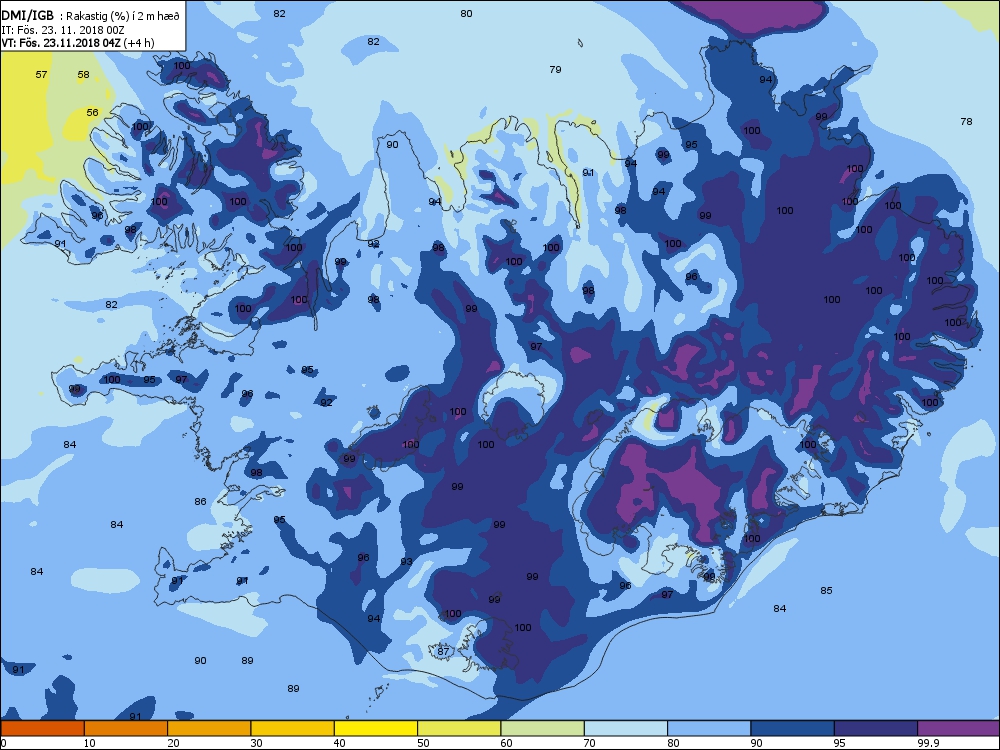Select the dark blue 90–95 legend swatch
1000x750 pixels.
point(793,728)
